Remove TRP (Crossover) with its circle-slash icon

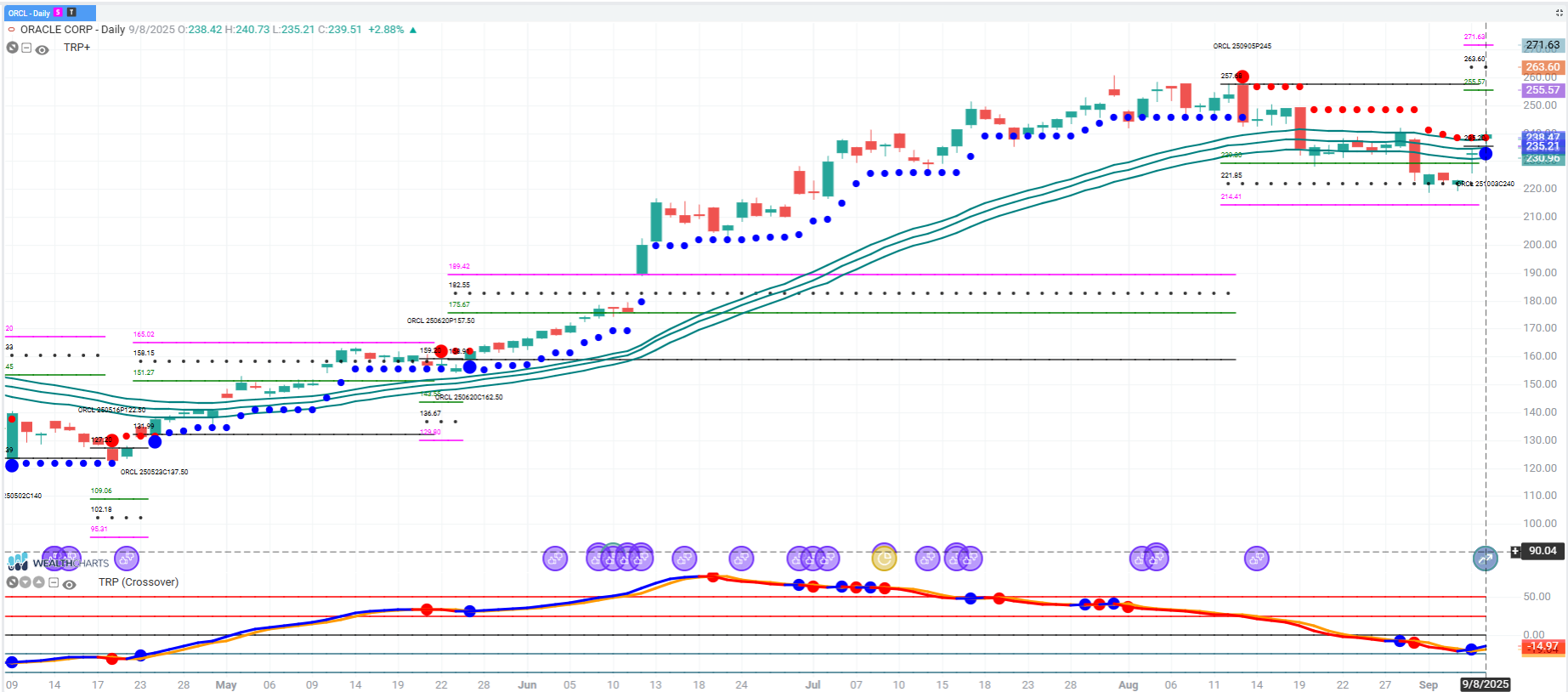coord(12,582)
